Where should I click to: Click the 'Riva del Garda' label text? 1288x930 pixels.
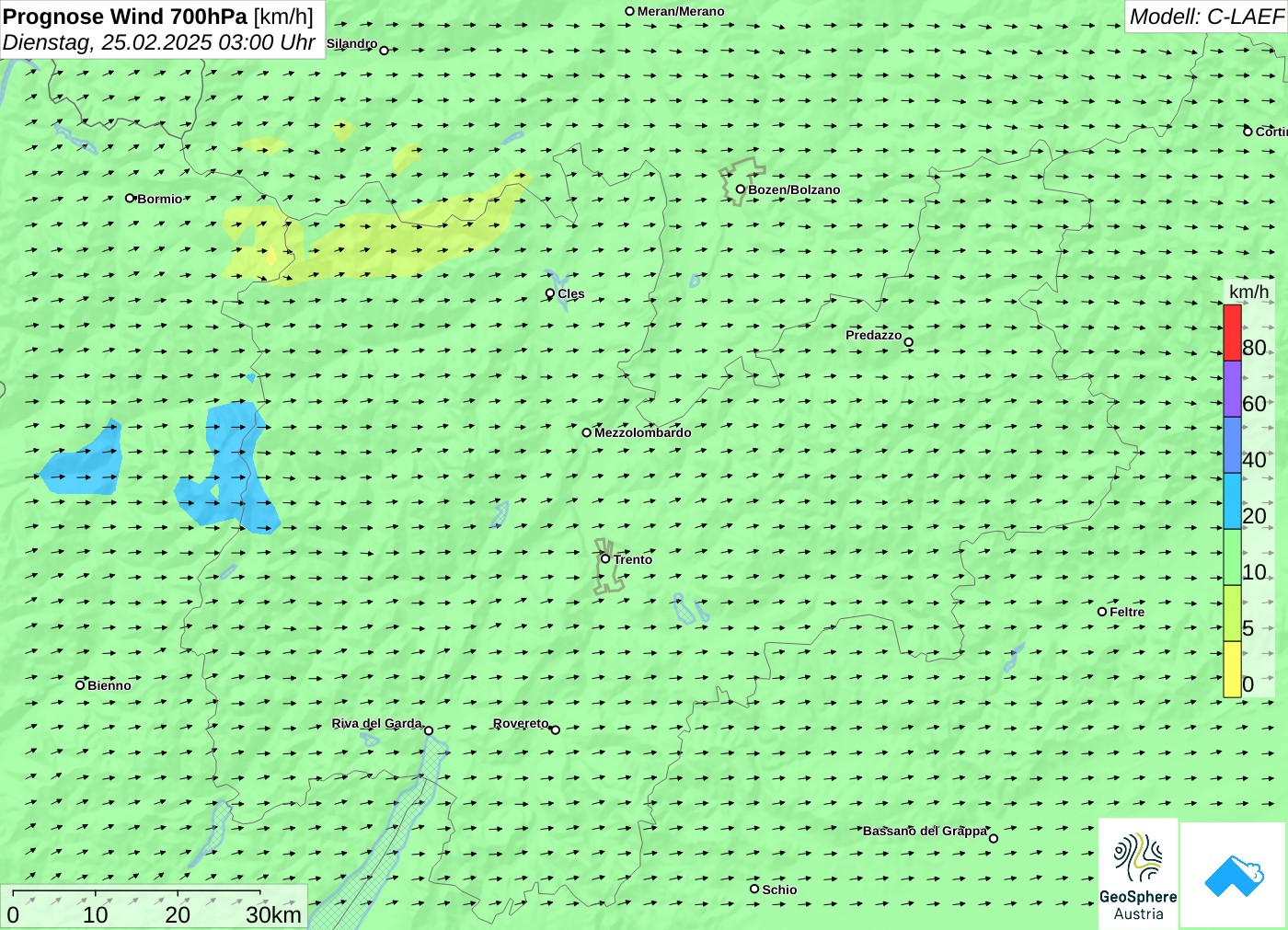(x=377, y=724)
